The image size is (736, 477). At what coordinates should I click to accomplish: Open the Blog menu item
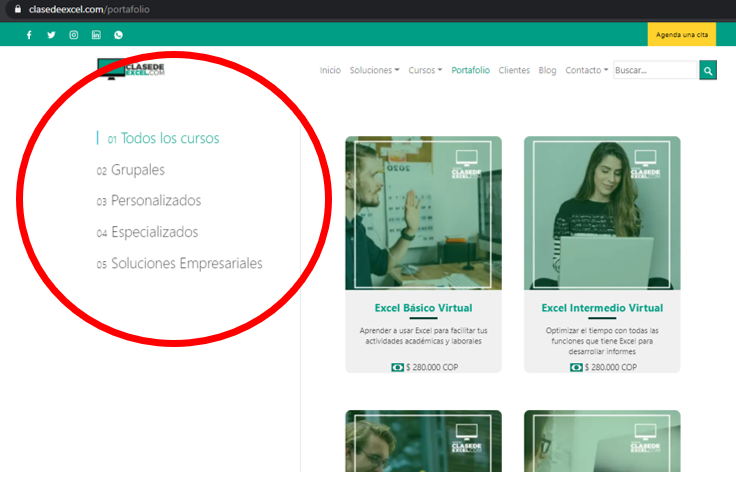(x=547, y=70)
